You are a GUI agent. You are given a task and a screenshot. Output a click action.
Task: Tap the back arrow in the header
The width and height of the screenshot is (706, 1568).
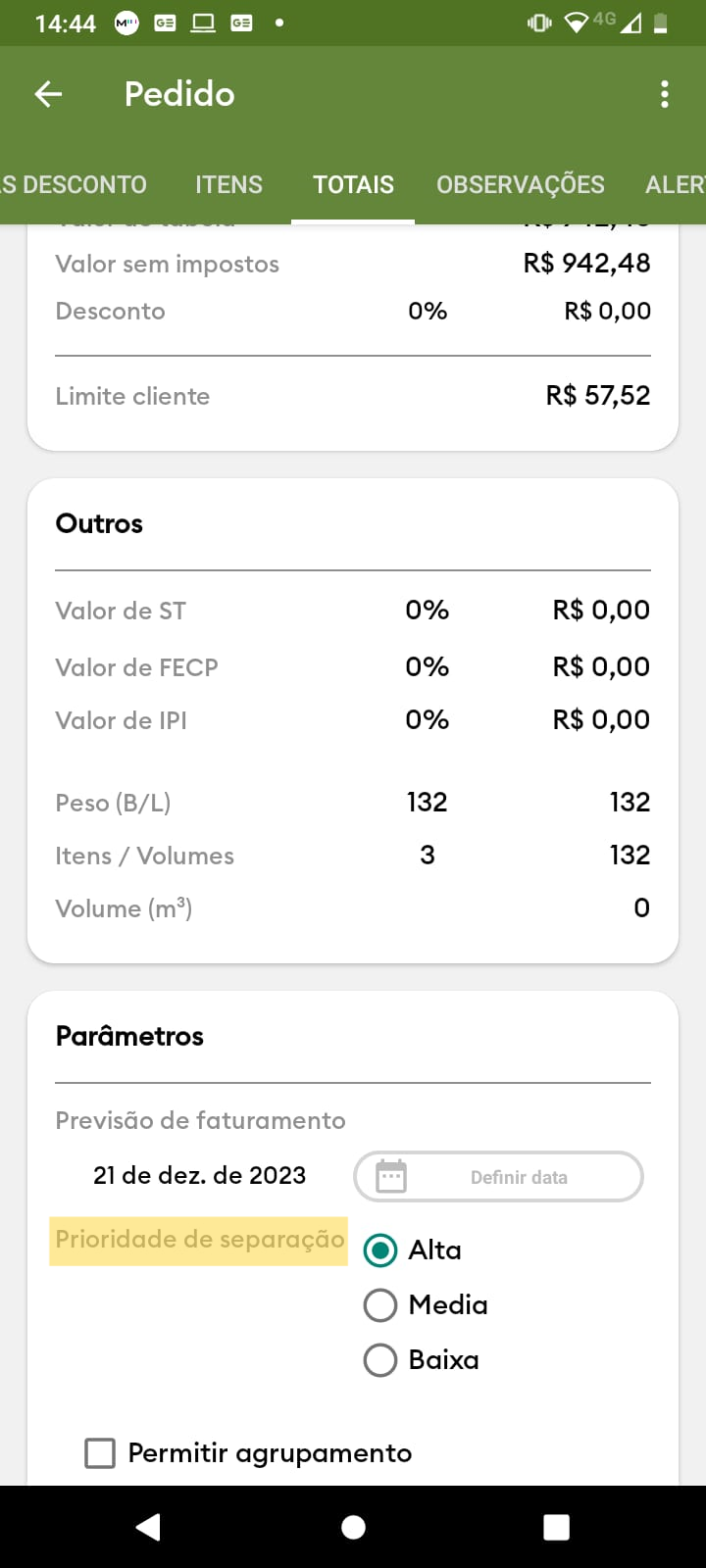tap(48, 94)
